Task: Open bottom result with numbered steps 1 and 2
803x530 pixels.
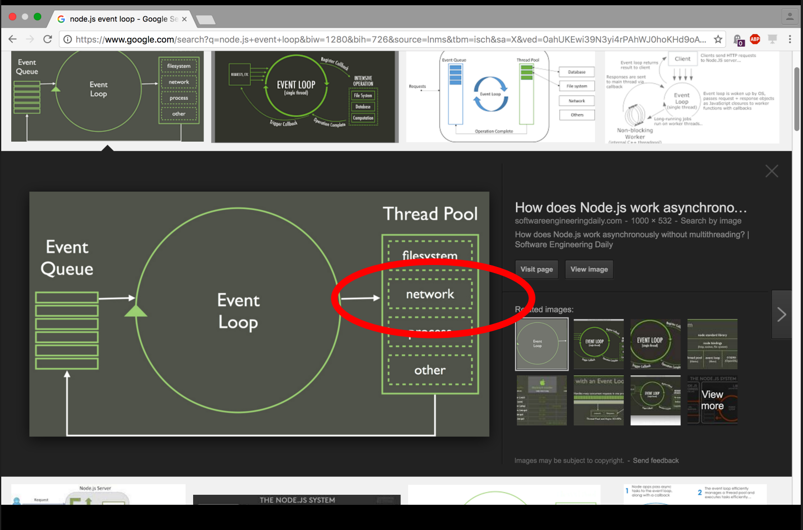Action: [695, 495]
